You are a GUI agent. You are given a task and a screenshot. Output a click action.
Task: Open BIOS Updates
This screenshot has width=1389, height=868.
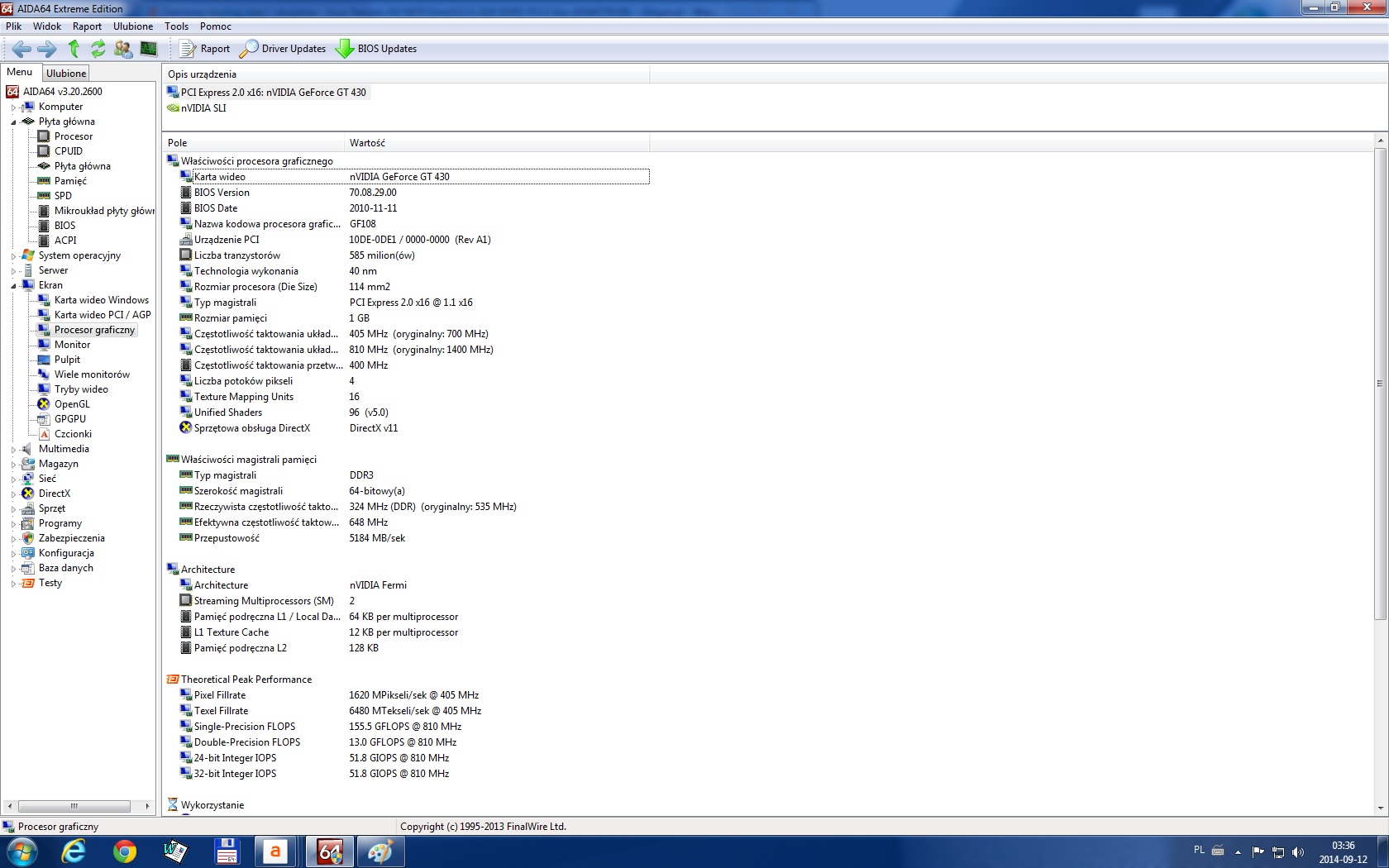pyautogui.click(x=376, y=49)
